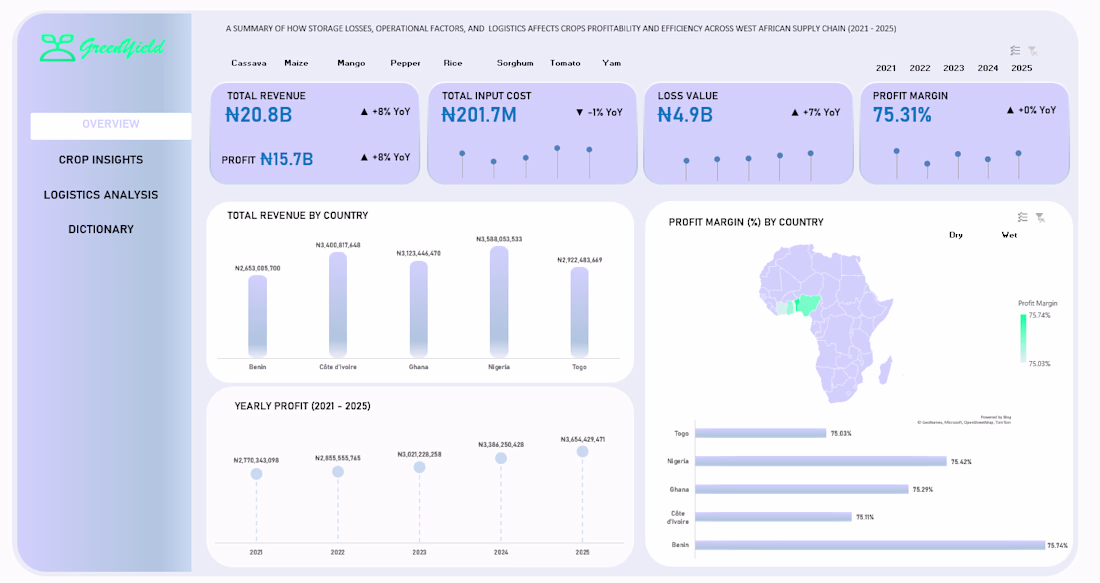
Task: Filter the dashboard to year 2021
Action: (x=886, y=68)
